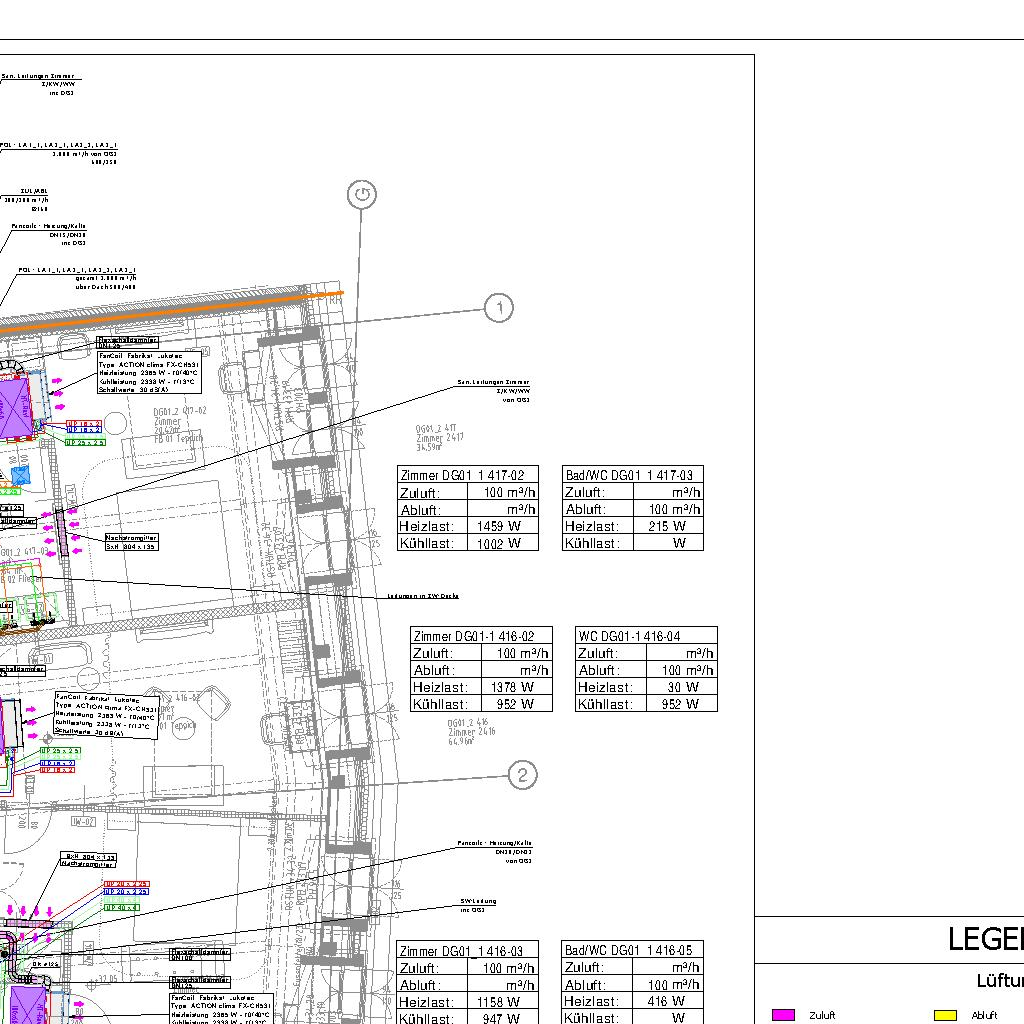Click the yellow Abluft legend swatch
Screen dimensions: 1024x1024
[945, 1015]
